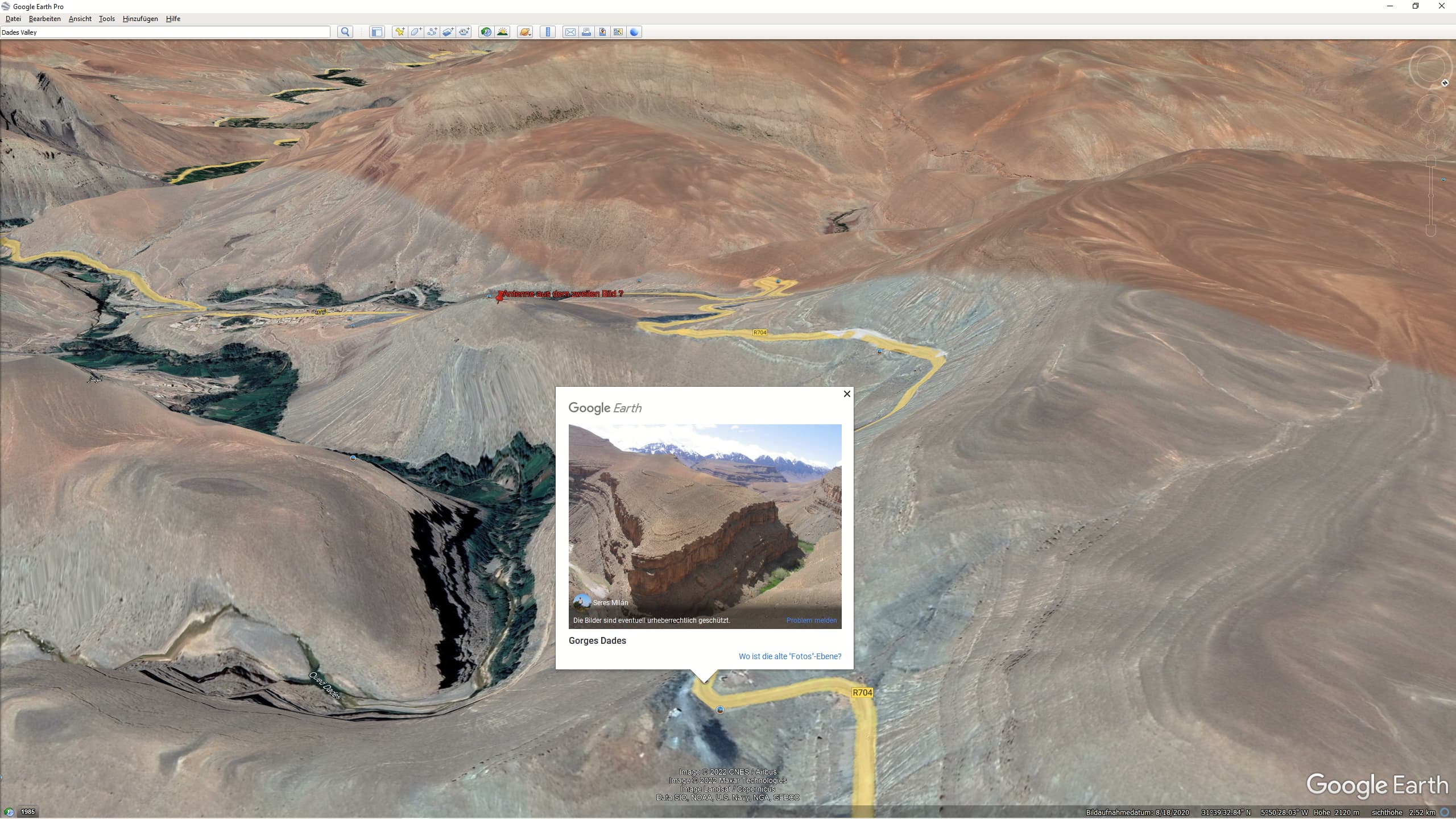Add a placemark with the pushpin icon
The height and width of the screenshot is (819, 1456).
[400, 32]
